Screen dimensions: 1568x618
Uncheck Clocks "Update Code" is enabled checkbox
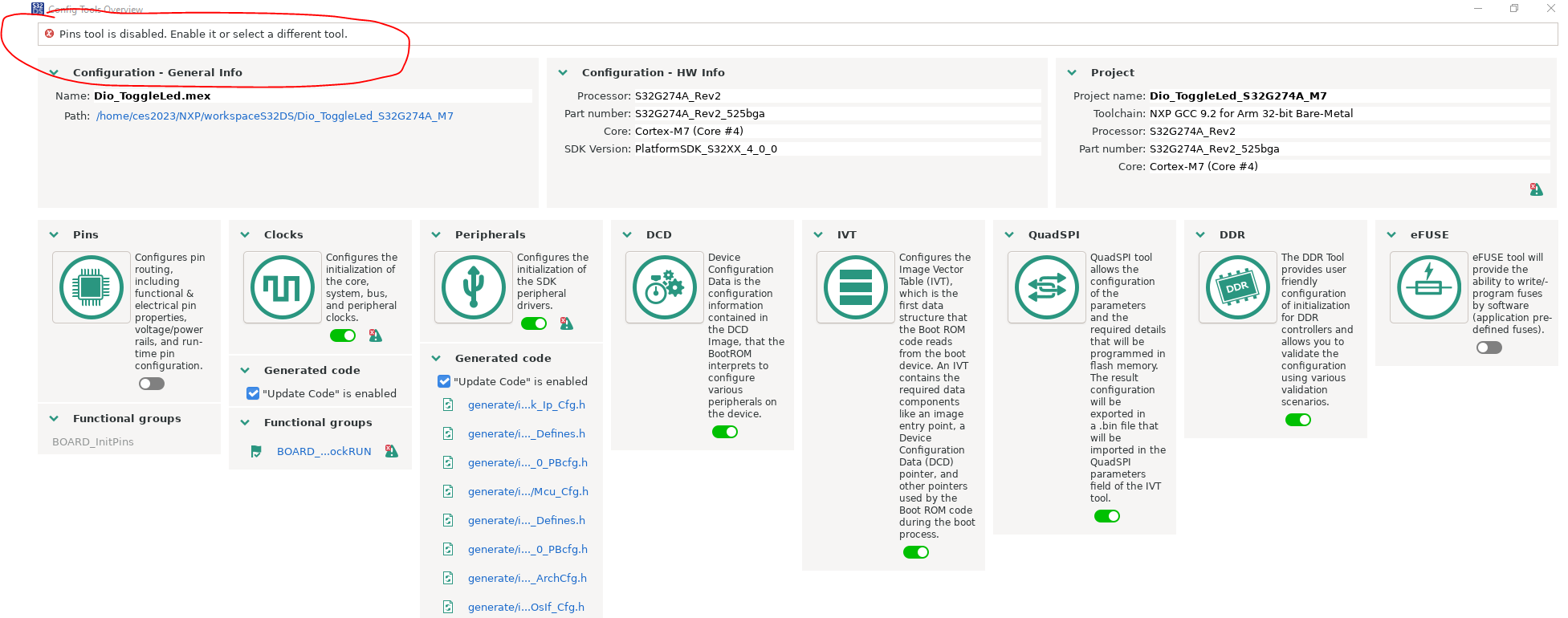pyautogui.click(x=253, y=393)
